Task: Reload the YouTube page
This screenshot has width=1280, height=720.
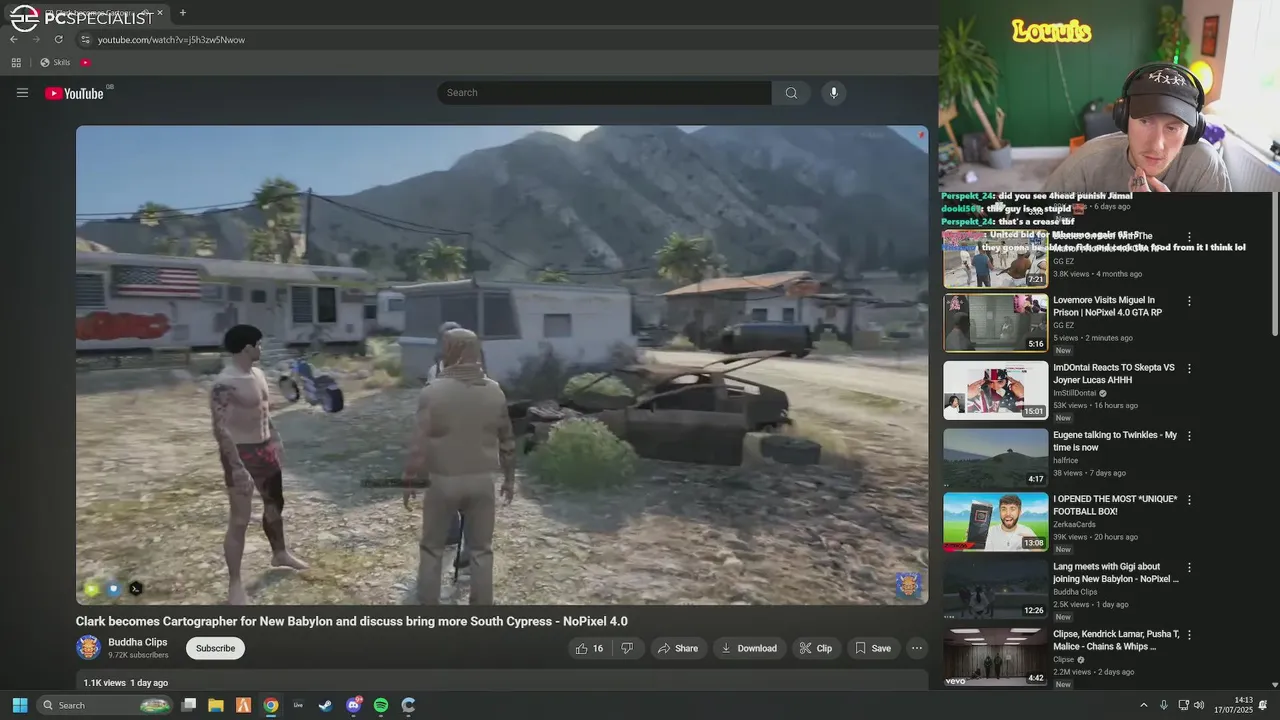Action: pos(58,39)
